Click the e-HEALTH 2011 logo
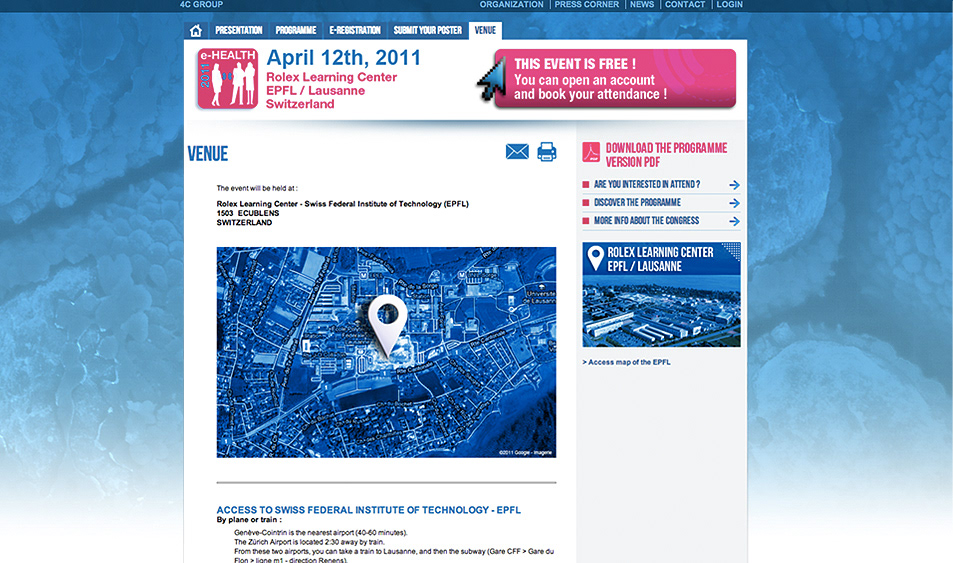 click(227, 79)
